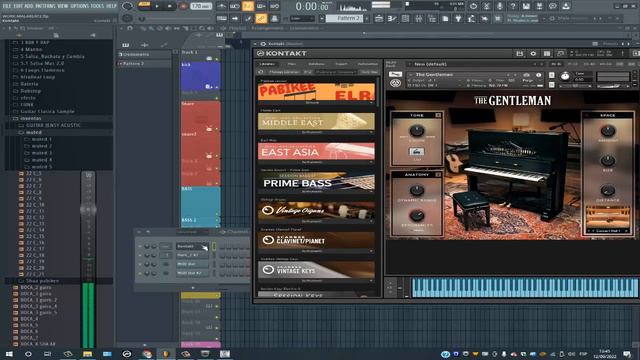Click the scissors tool icon in top toolbar
This screenshot has width=640, height=360.
pos(487,6)
